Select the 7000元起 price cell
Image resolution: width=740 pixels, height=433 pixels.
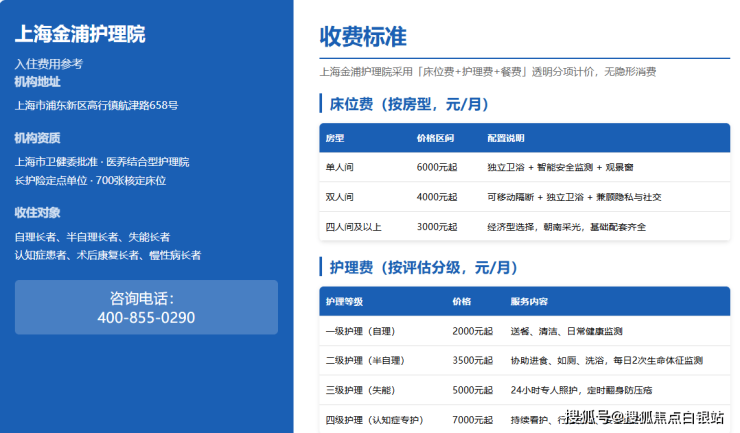click(472, 420)
